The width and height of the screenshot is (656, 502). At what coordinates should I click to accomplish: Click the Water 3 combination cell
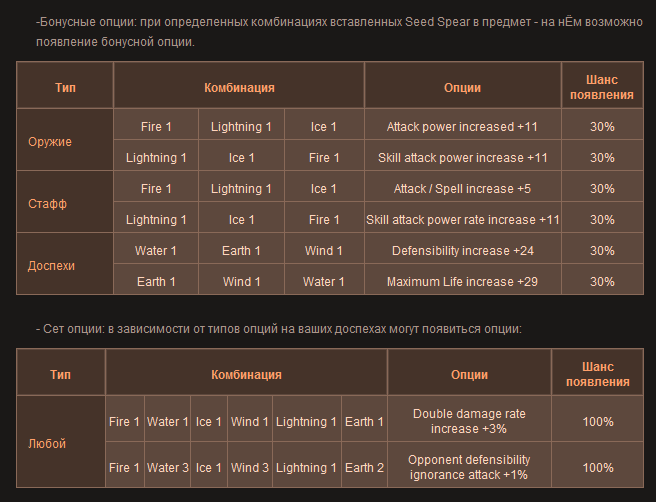coord(168,468)
